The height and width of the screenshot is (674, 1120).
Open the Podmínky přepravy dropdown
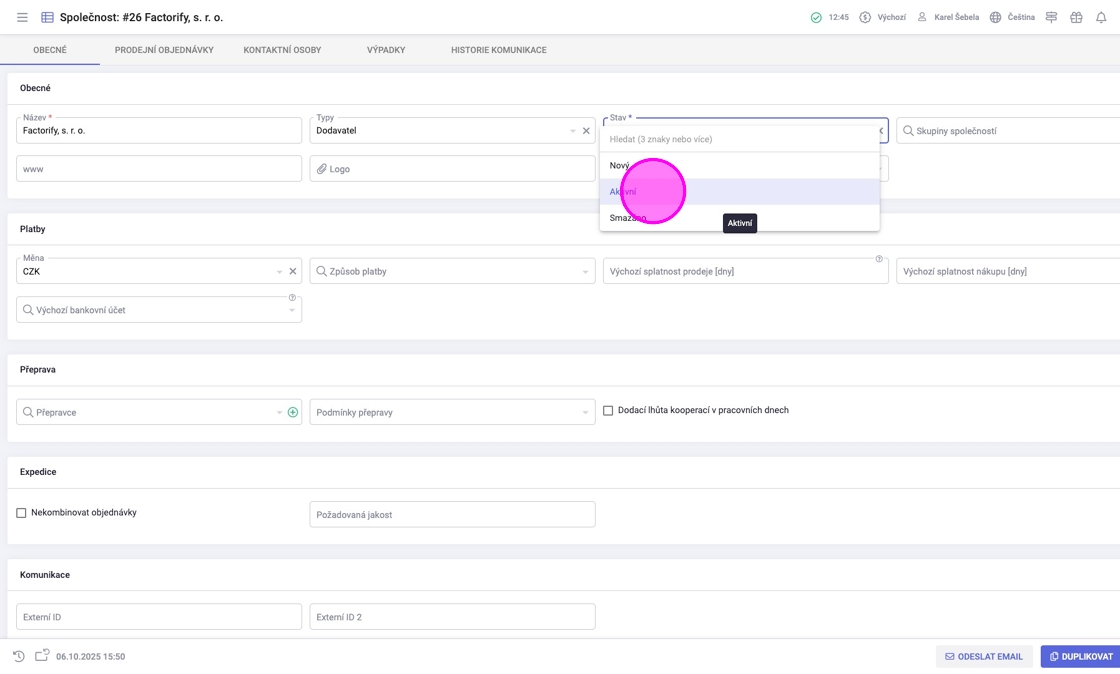(585, 412)
